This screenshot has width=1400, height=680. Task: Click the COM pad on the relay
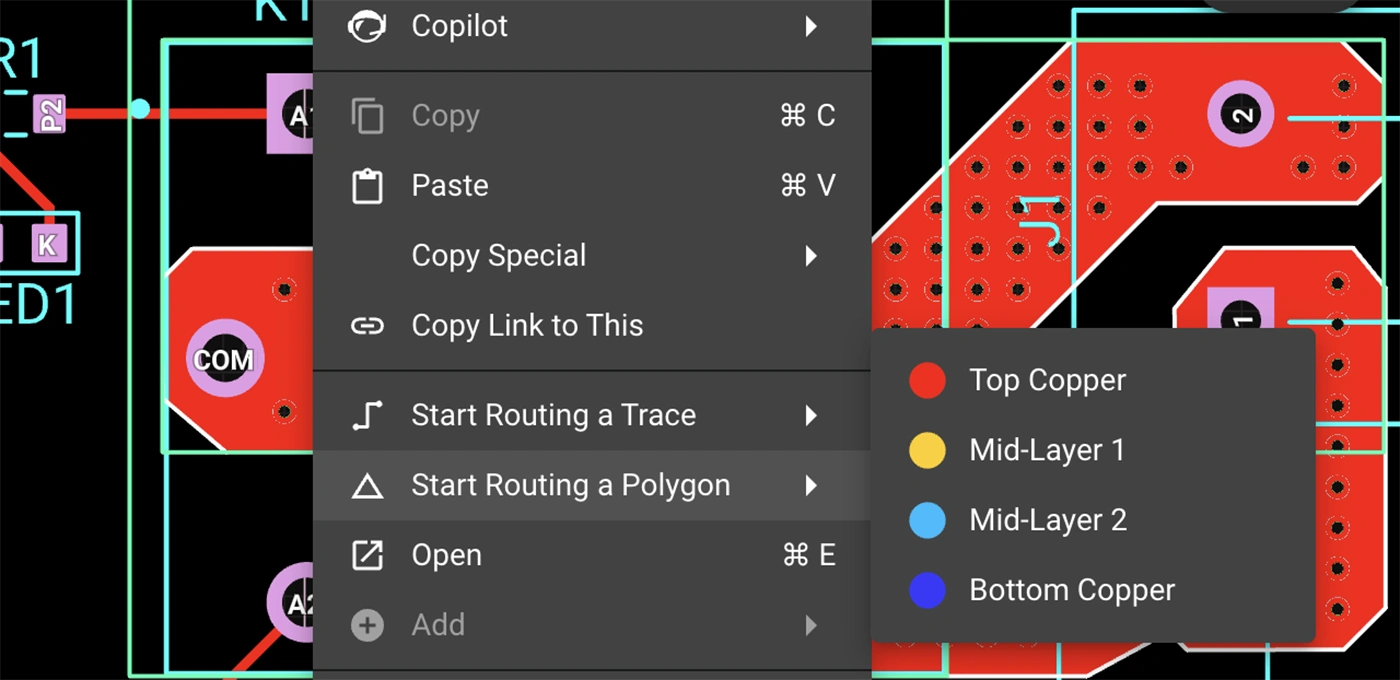coord(224,359)
